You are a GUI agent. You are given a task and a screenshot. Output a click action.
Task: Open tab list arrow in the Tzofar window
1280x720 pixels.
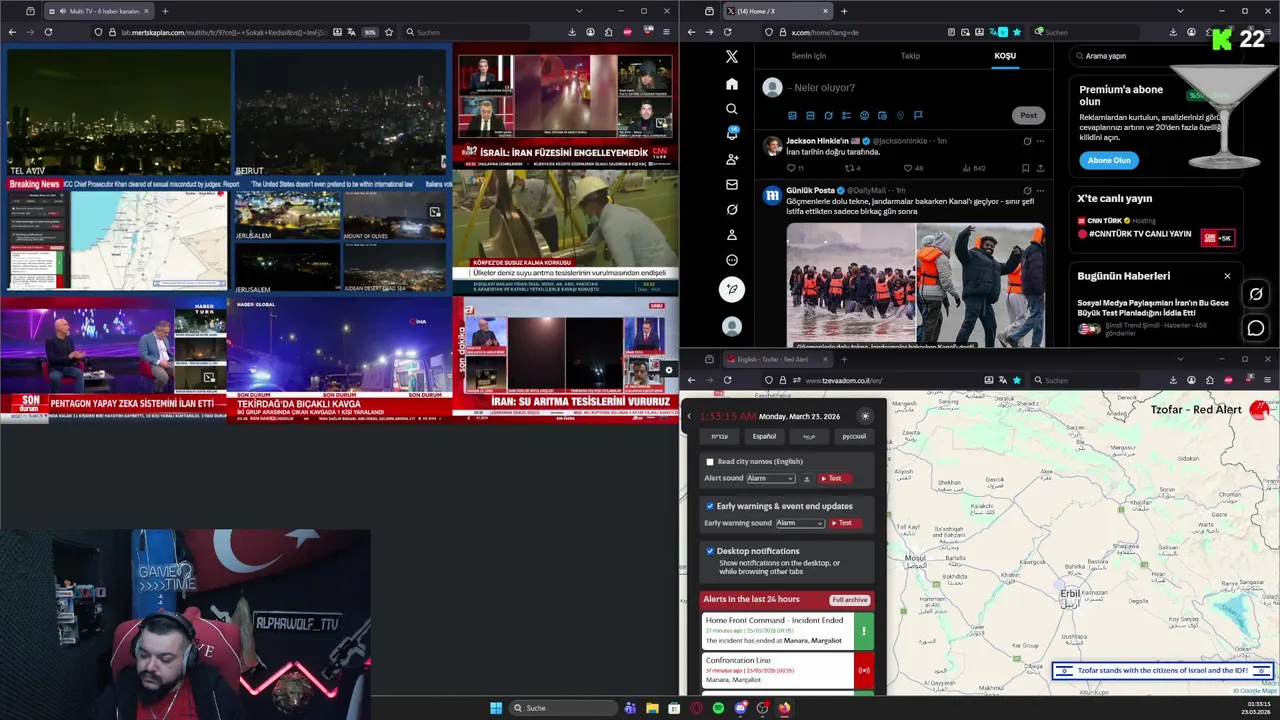tap(1180, 359)
